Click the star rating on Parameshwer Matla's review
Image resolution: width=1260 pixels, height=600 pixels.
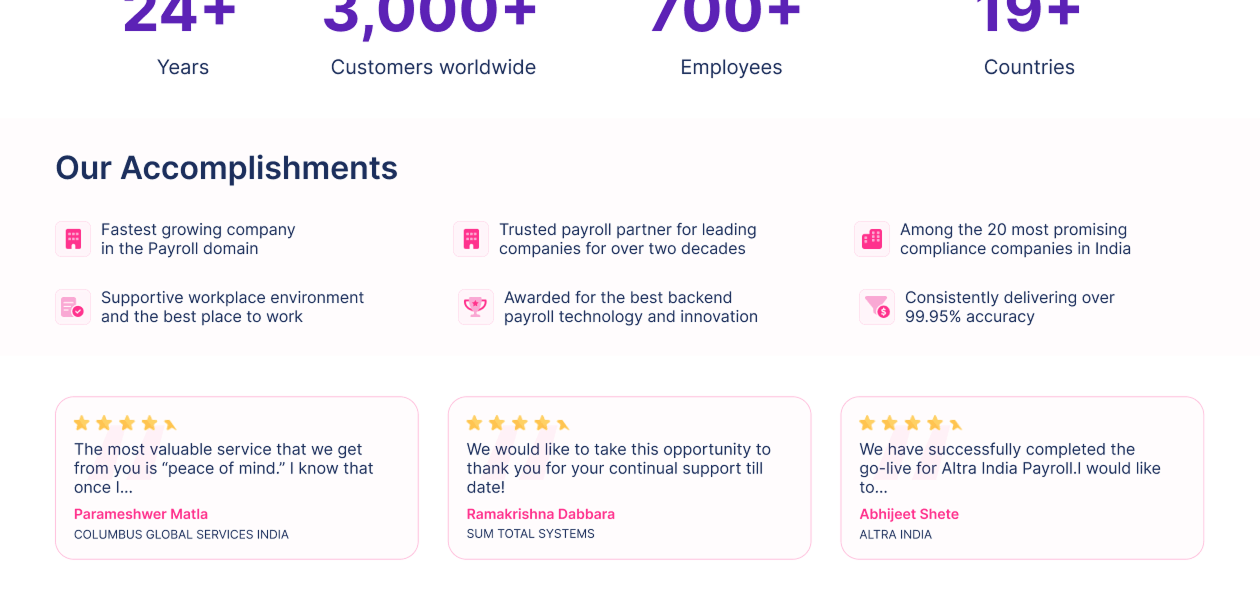(x=125, y=423)
